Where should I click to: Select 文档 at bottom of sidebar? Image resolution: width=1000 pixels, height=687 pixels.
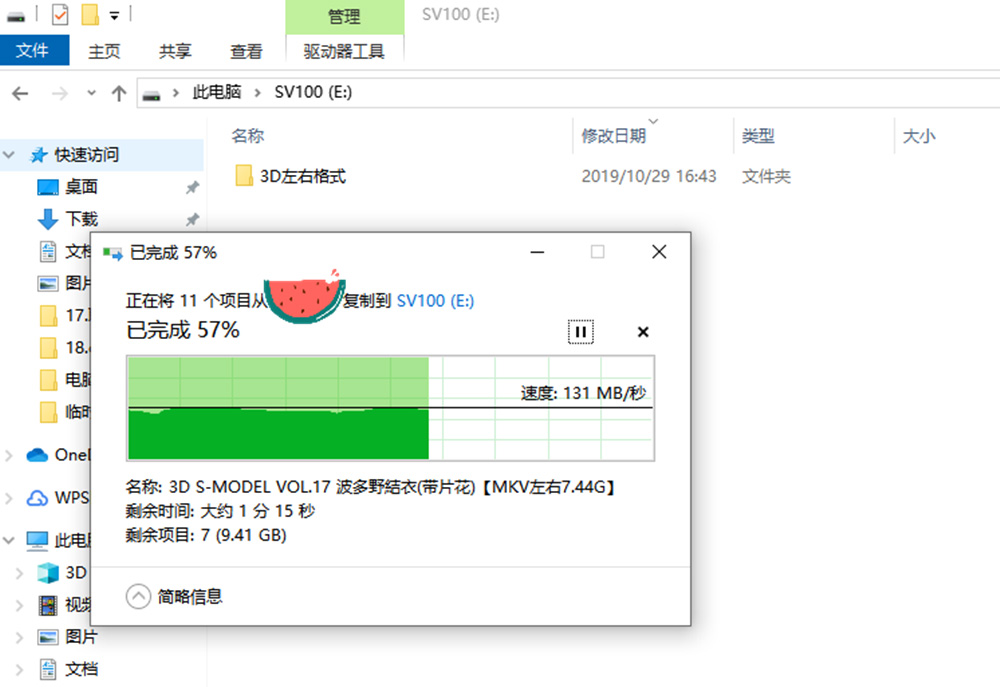[x=81, y=669]
